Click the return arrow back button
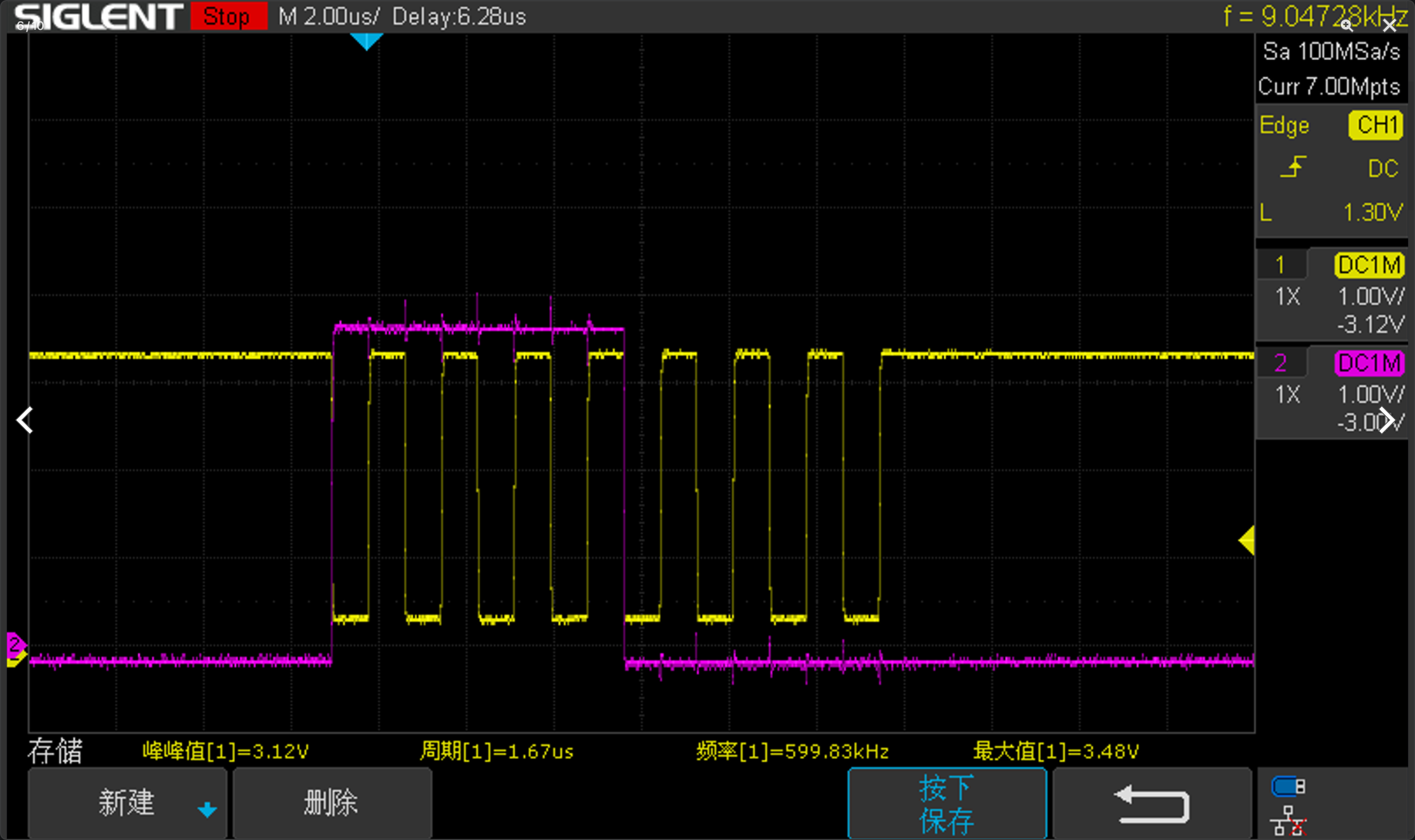1415x840 pixels. [1152, 804]
